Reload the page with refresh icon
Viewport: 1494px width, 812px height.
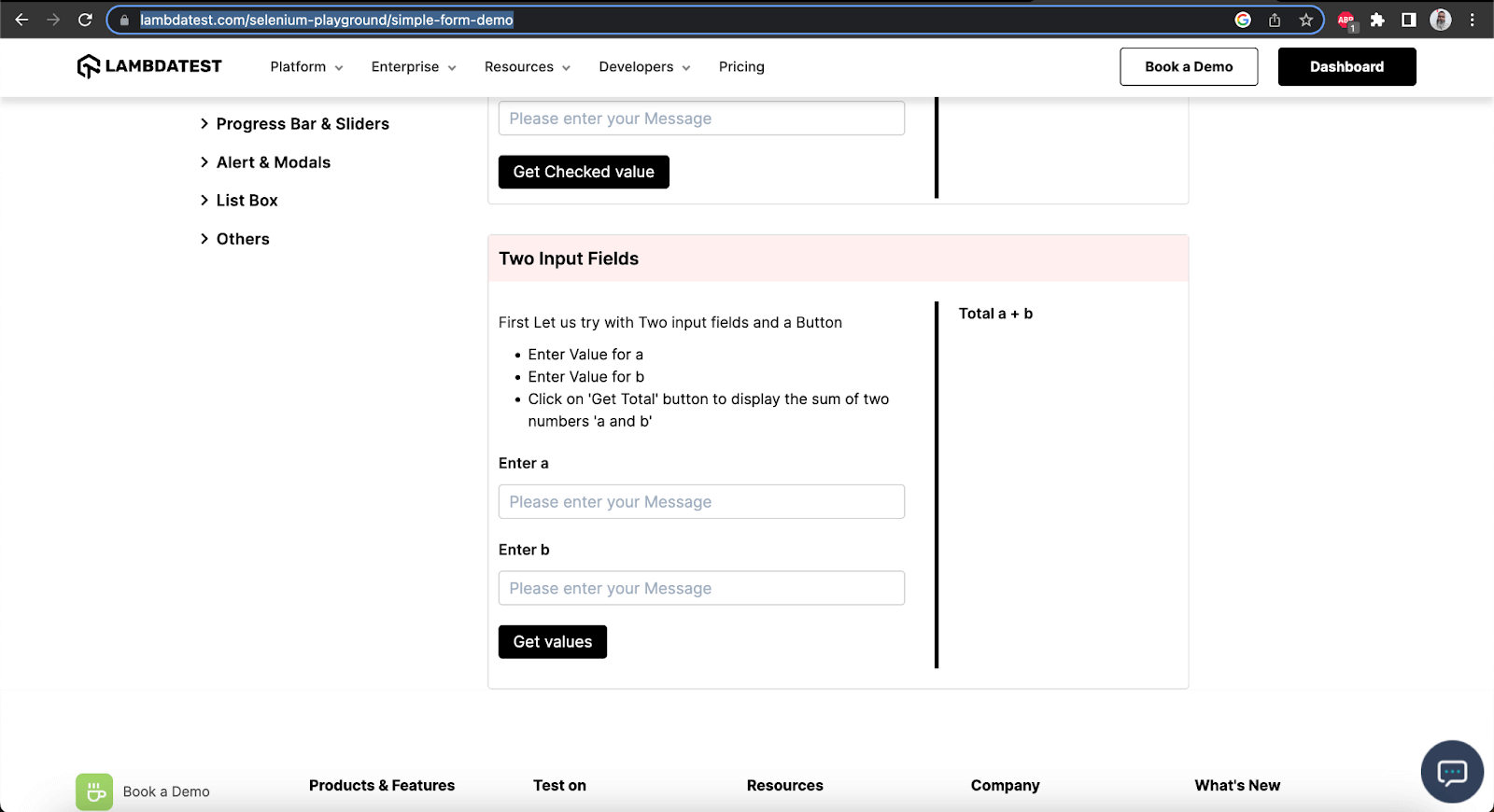coord(85,20)
